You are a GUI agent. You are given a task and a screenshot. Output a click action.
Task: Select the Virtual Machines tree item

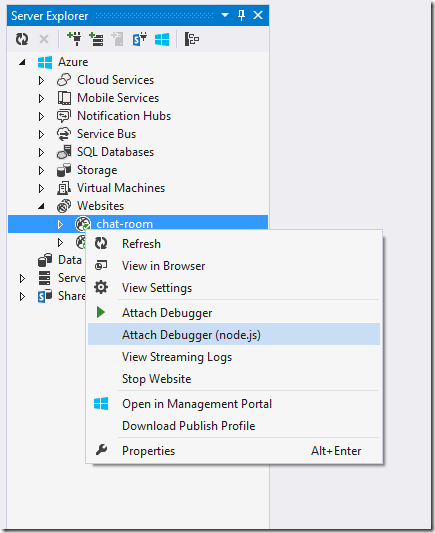pyautogui.click(x=121, y=188)
